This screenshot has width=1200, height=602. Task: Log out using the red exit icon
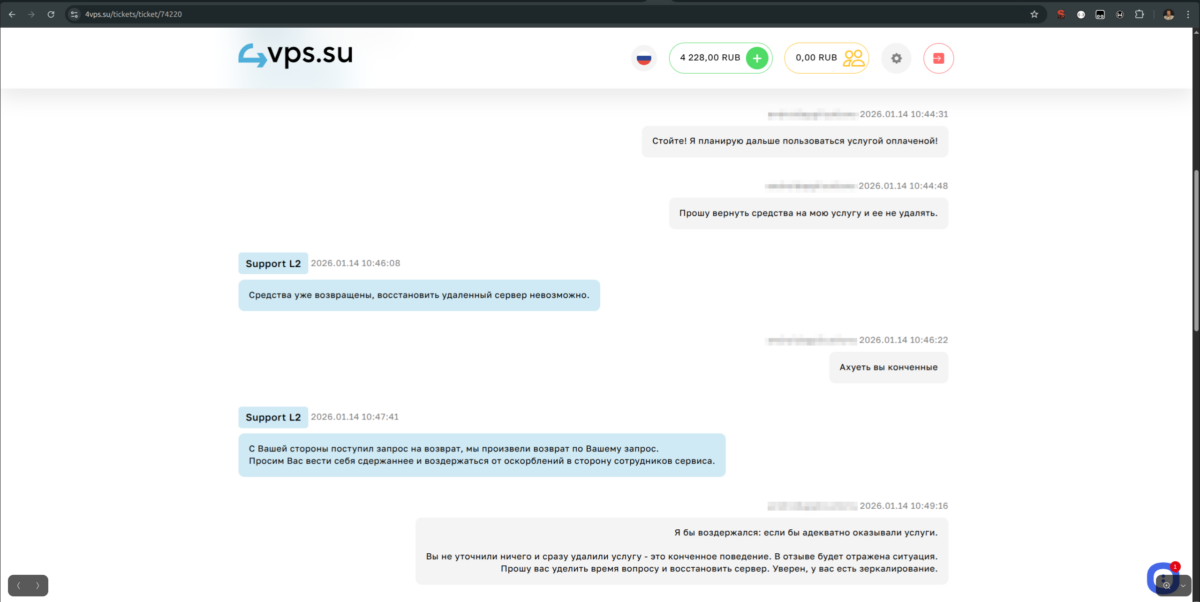(x=938, y=58)
